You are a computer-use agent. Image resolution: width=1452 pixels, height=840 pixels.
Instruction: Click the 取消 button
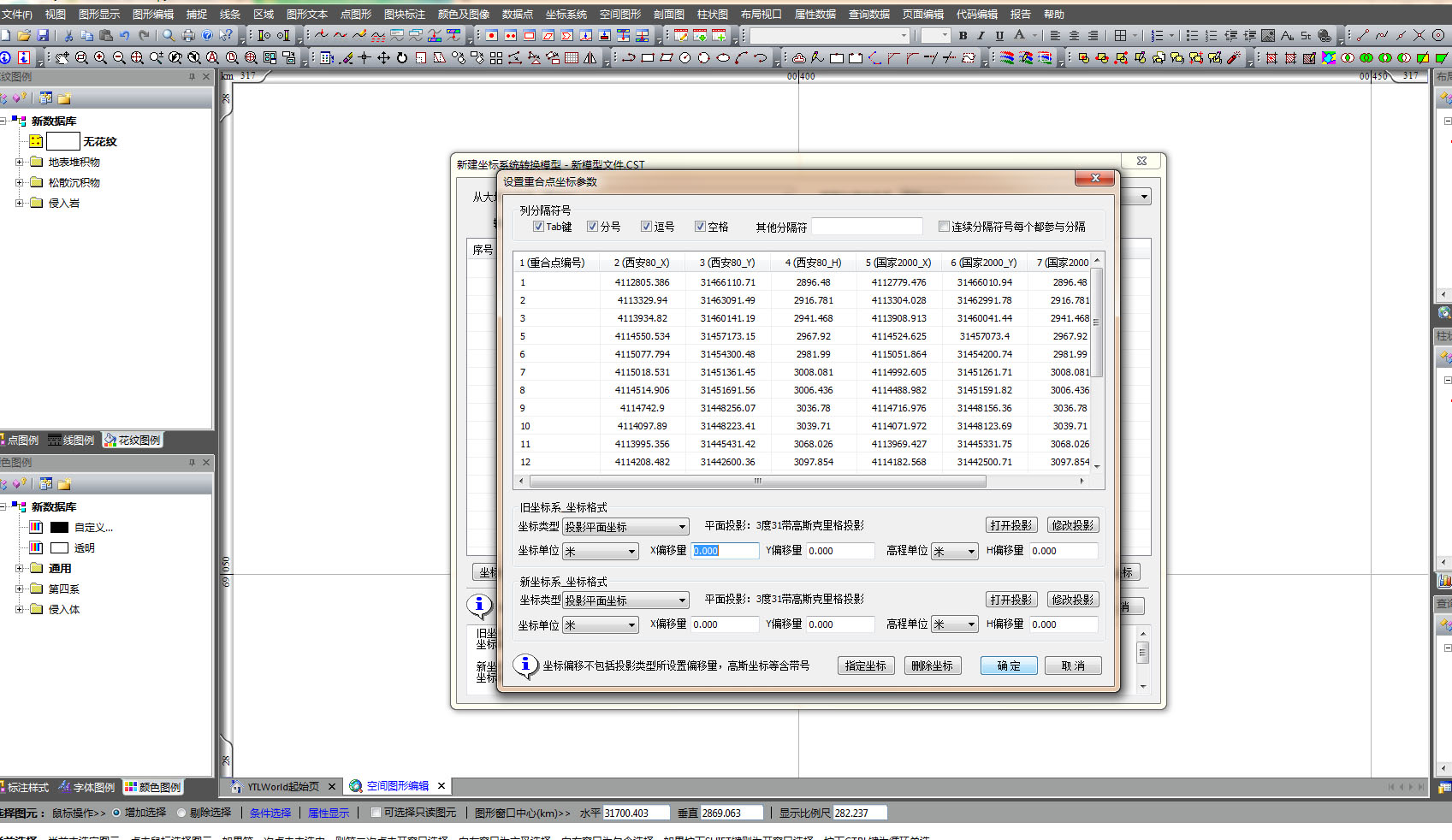click(1073, 665)
